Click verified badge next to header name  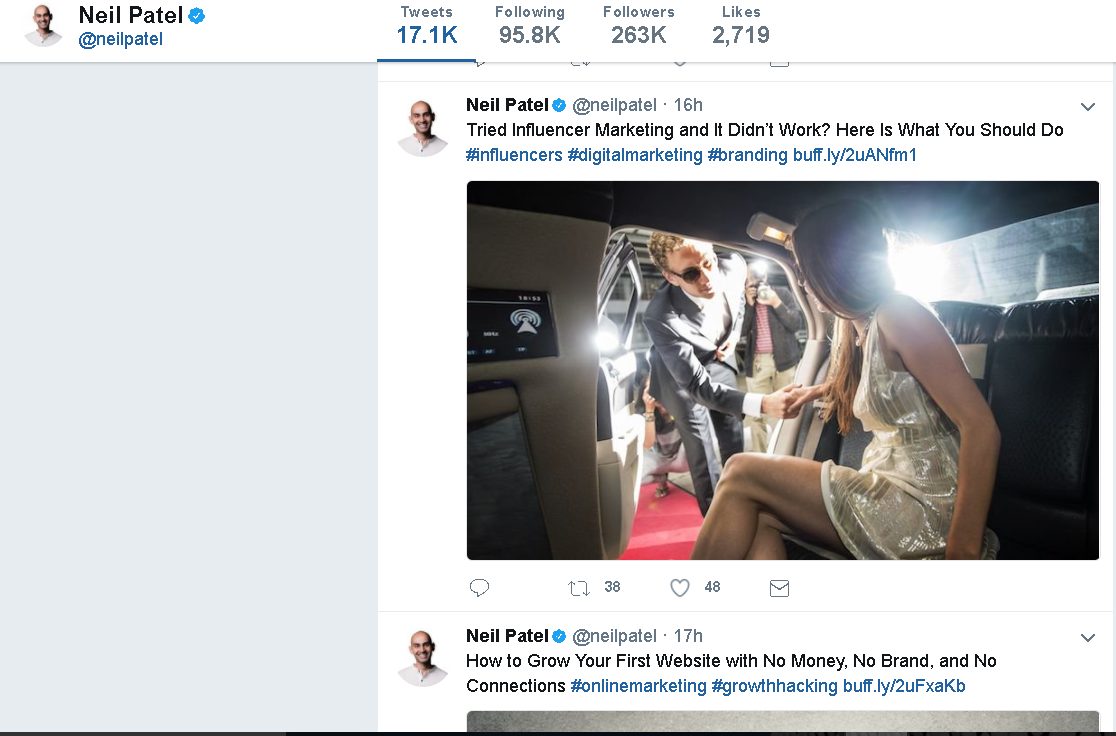[x=197, y=15]
